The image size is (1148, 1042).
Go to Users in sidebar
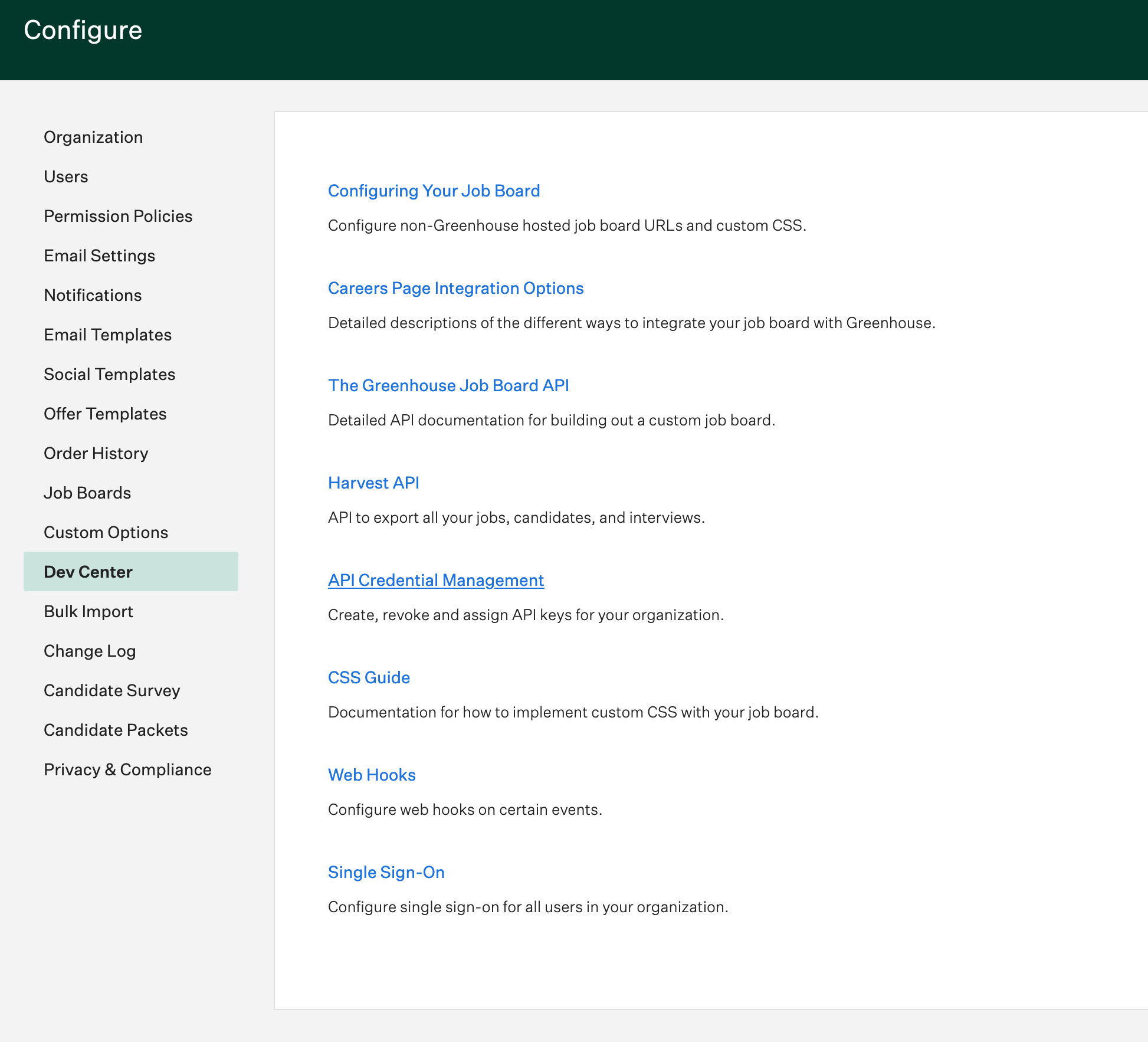pyautogui.click(x=66, y=176)
